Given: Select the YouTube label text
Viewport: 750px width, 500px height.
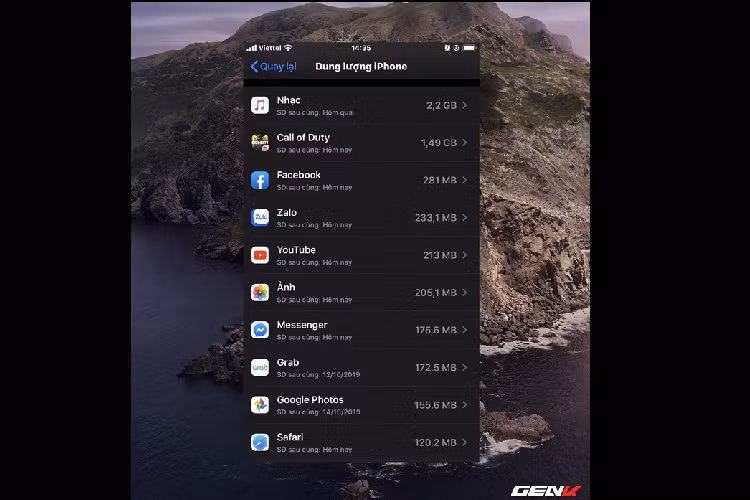Looking at the screenshot, I should point(296,250).
